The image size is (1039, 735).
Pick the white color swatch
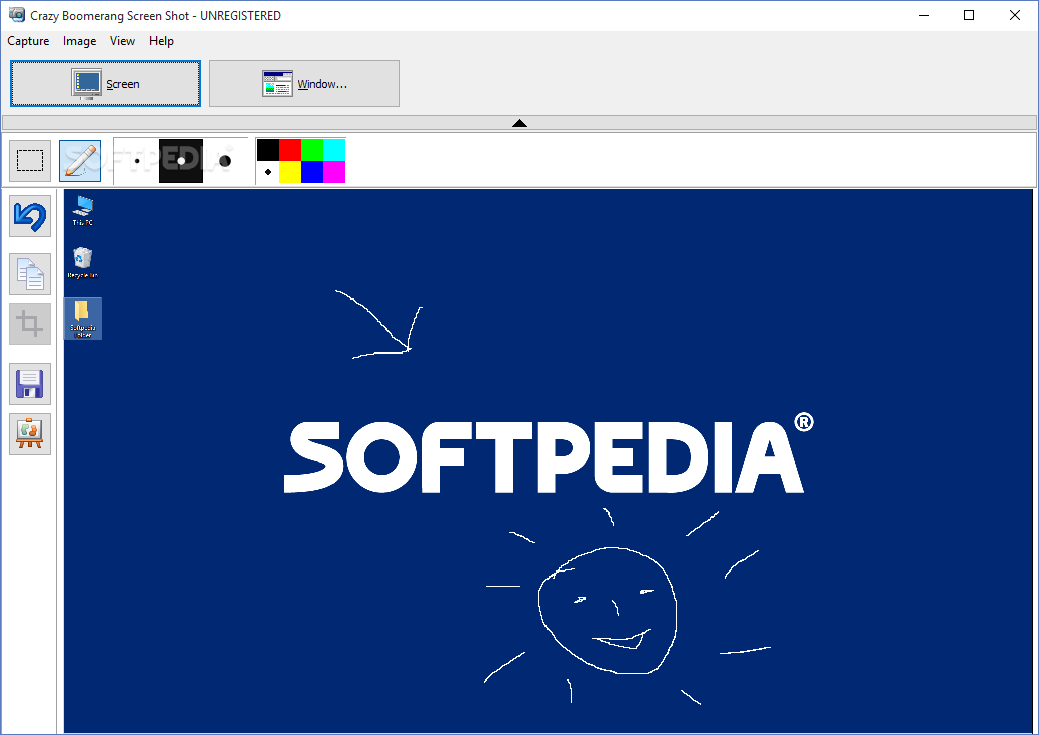(268, 172)
